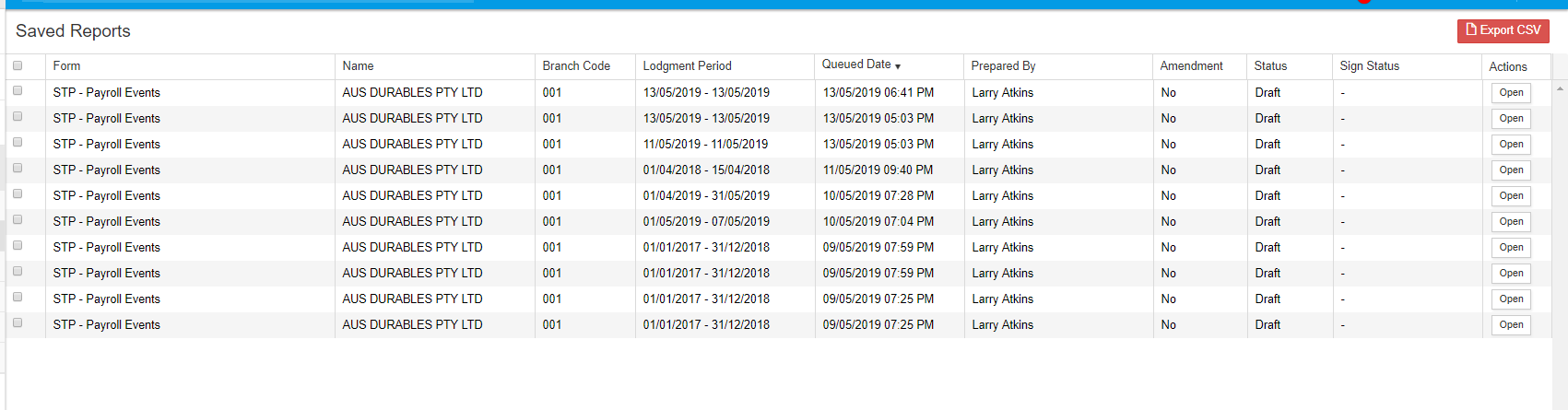Select the checkbox for report queued 09:40 PM
Viewport: 1568px width, 410px height.
coord(18,169)
